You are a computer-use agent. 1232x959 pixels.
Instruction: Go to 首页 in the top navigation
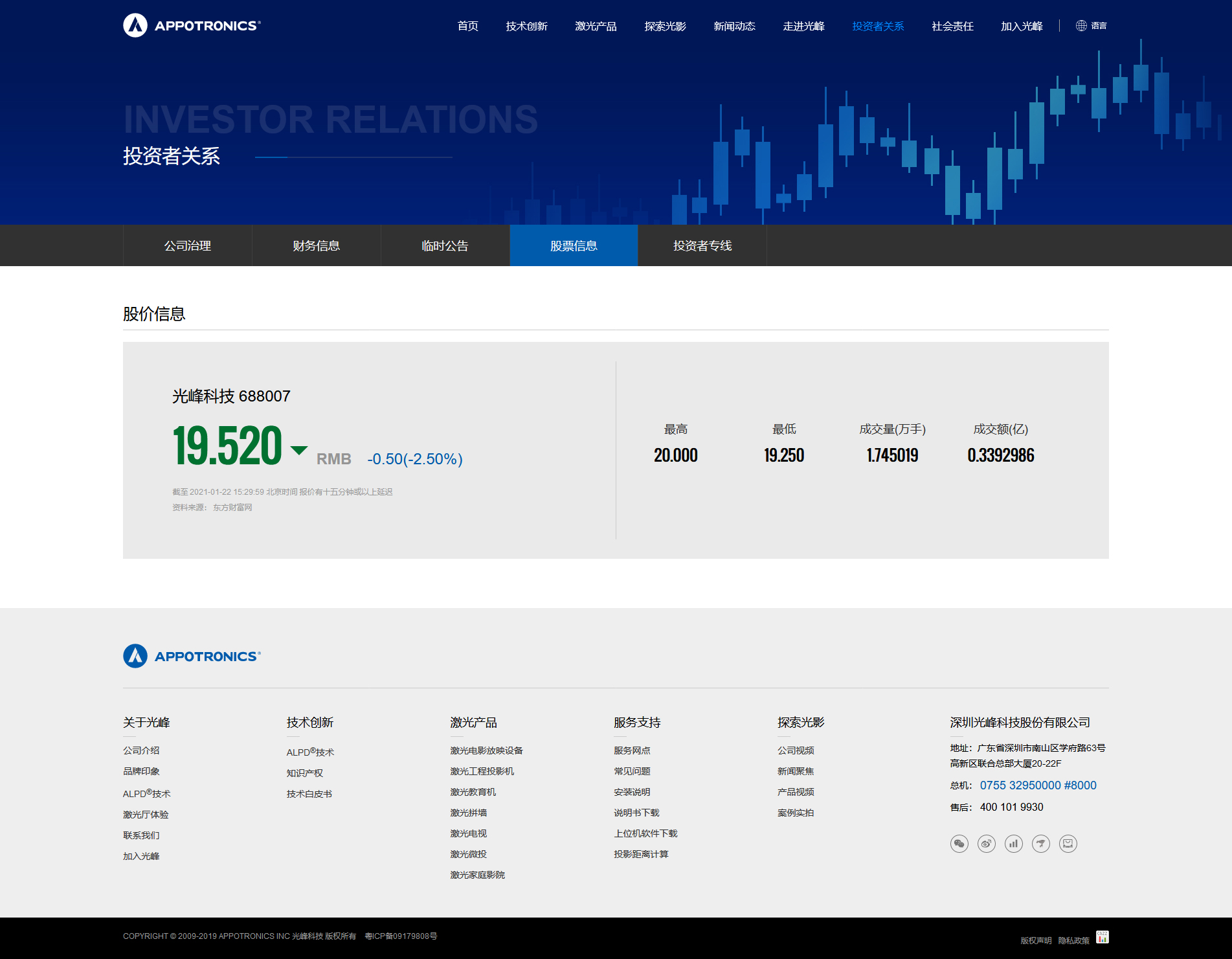467,27
